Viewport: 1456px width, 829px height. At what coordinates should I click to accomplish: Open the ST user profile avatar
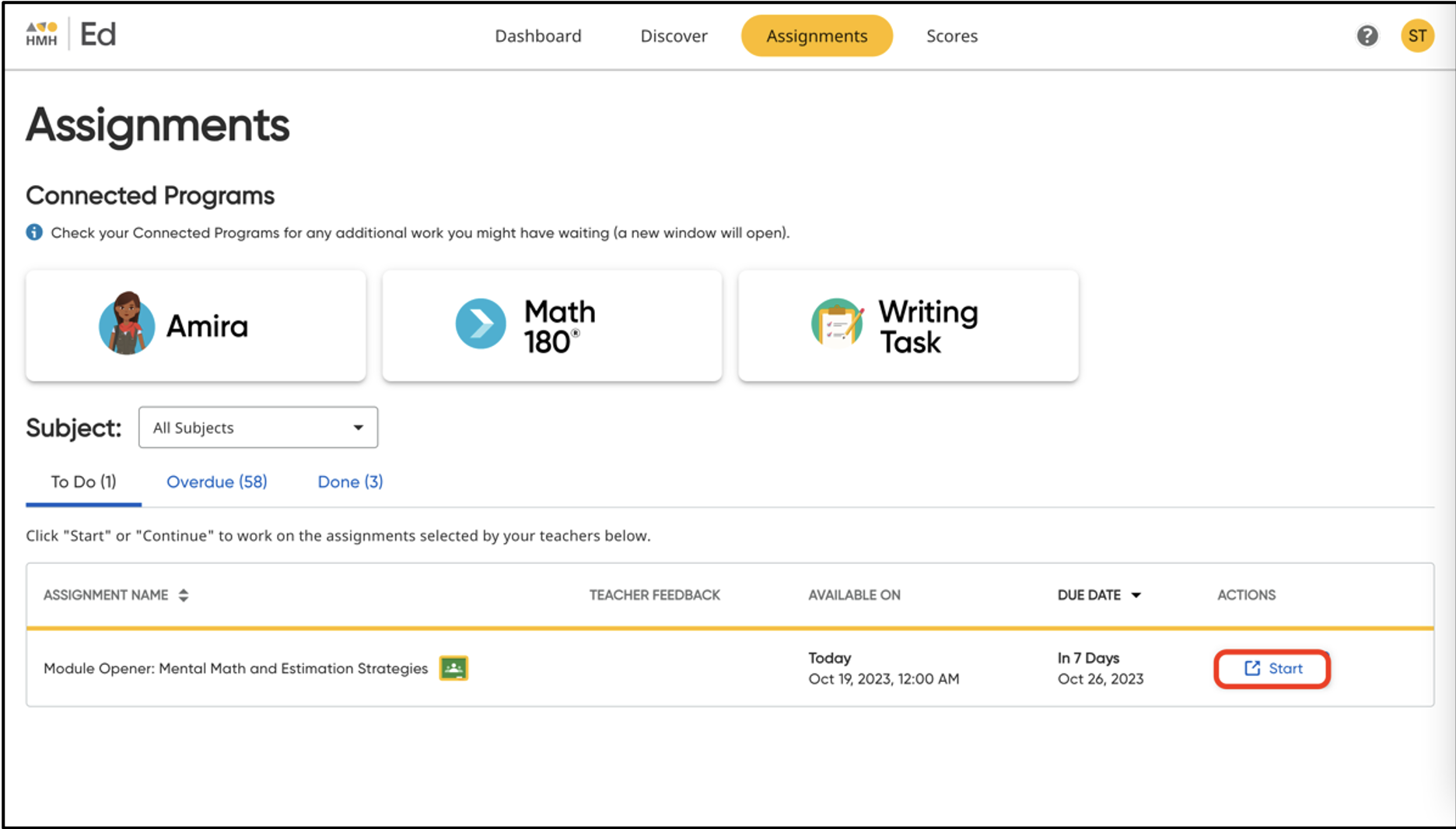(1417, 36)
